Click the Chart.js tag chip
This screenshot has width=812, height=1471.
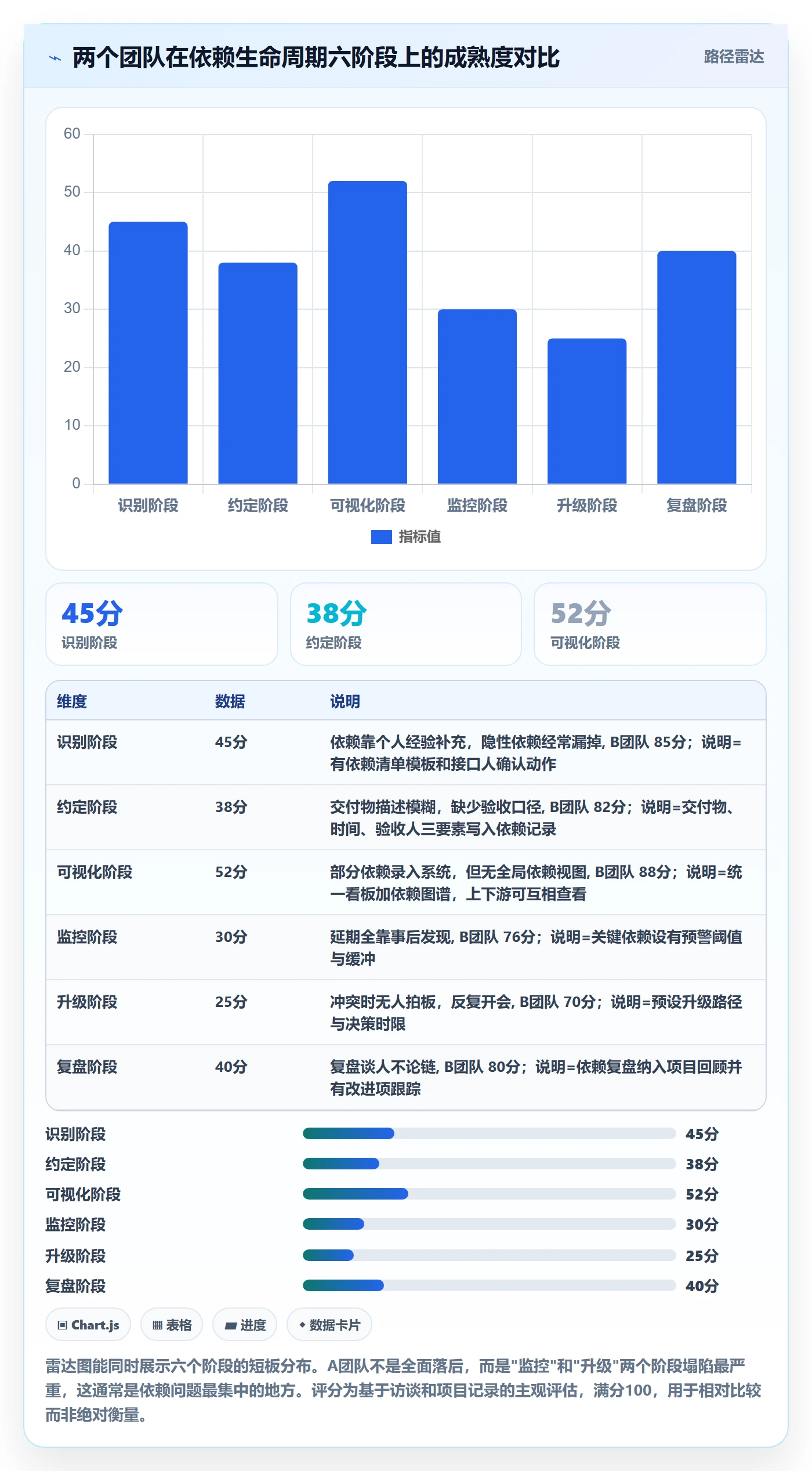point(88,1325)
